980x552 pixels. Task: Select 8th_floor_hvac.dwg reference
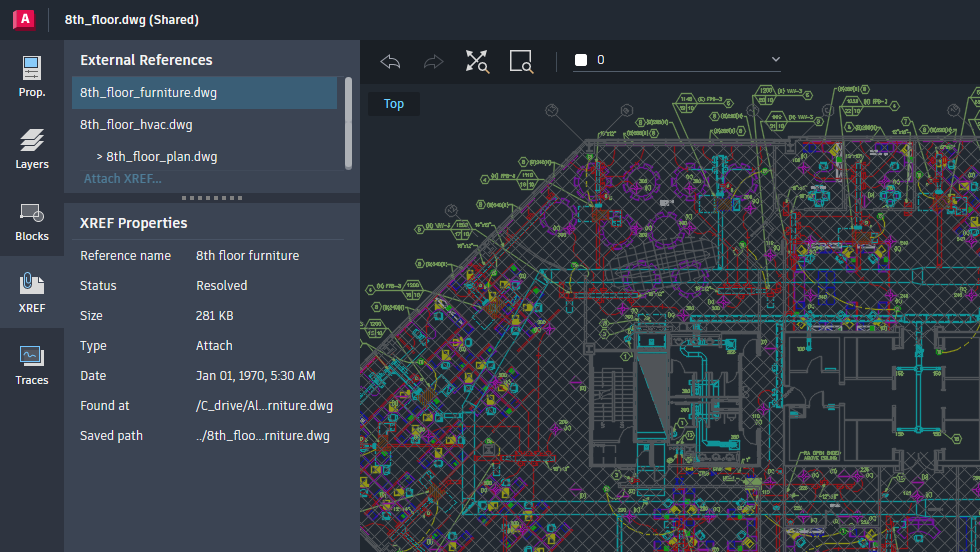tap(136, 125)
